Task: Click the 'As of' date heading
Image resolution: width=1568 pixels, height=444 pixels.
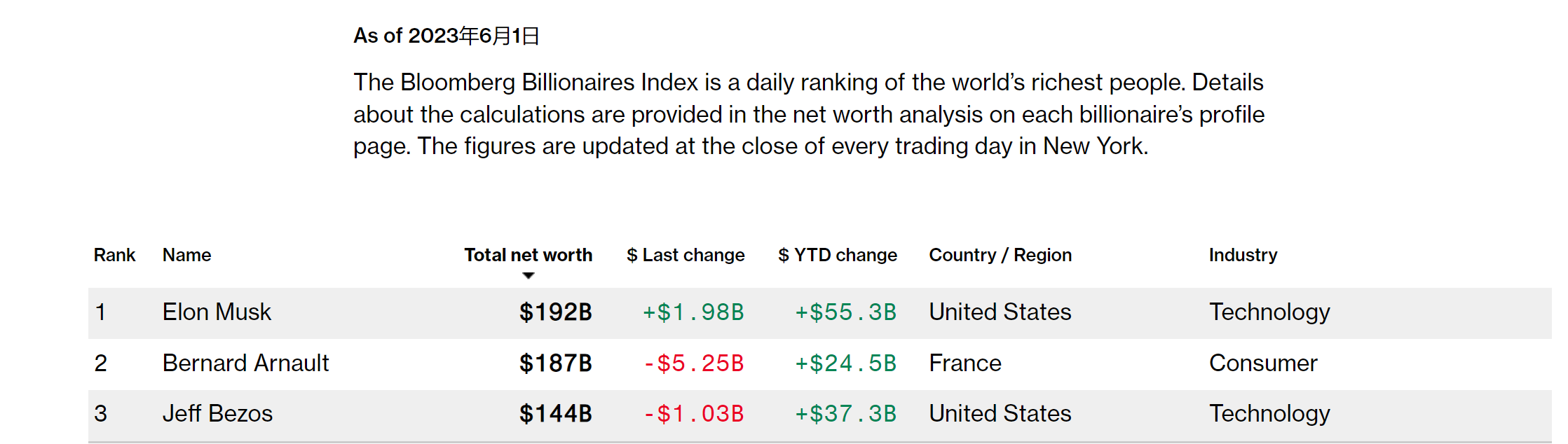Action: [x=446, y=36]
